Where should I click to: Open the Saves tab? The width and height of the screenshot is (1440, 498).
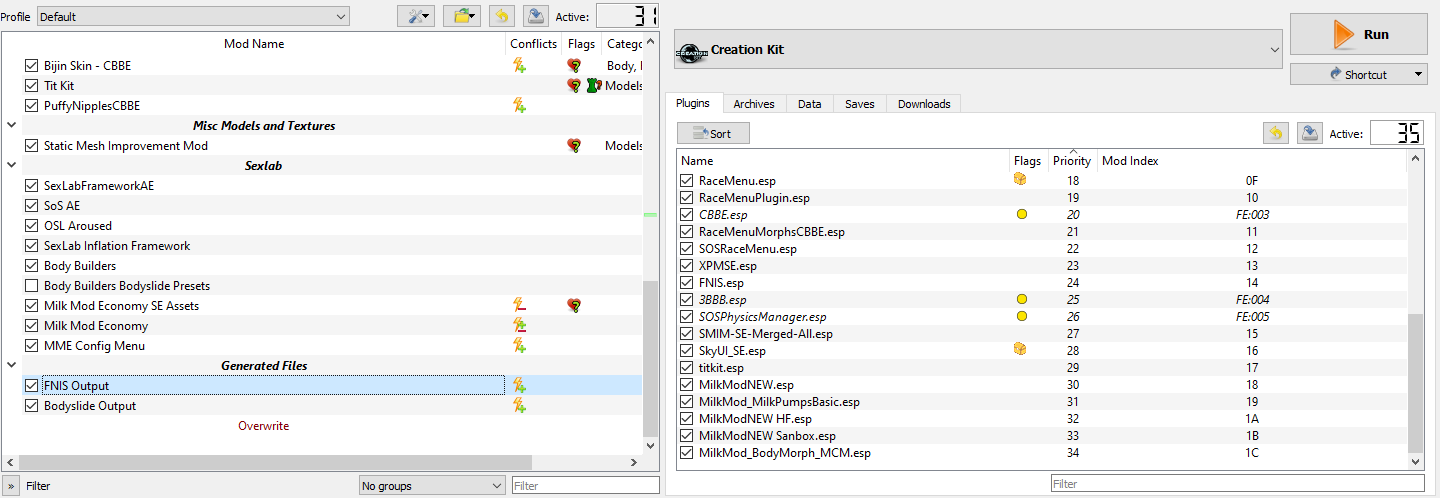[859, 104]
